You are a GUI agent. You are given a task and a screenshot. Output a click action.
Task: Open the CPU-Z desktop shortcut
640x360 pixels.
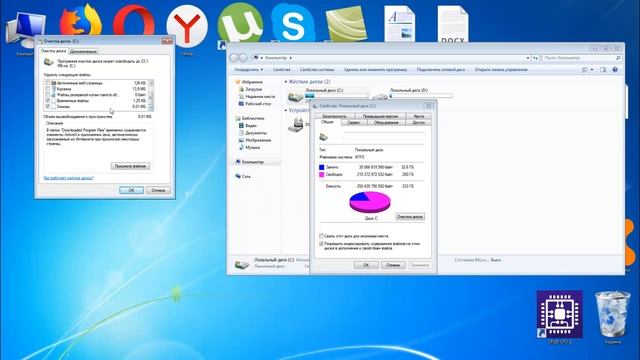(x=559, y=314)
